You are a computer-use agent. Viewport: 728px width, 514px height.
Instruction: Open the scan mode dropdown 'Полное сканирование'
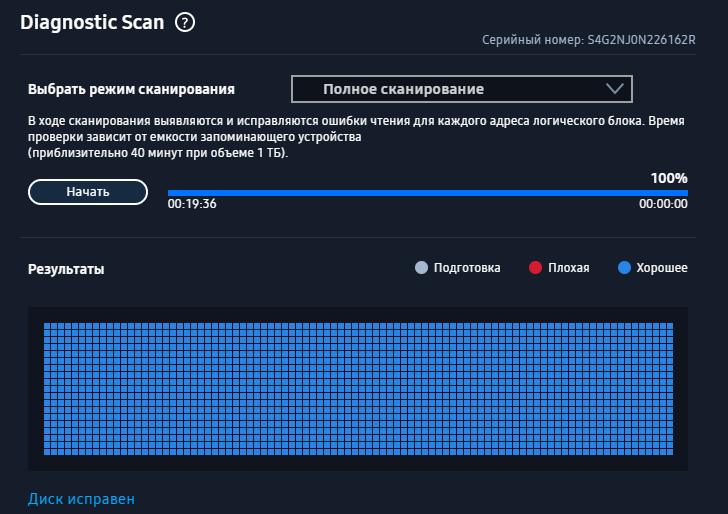462,89
